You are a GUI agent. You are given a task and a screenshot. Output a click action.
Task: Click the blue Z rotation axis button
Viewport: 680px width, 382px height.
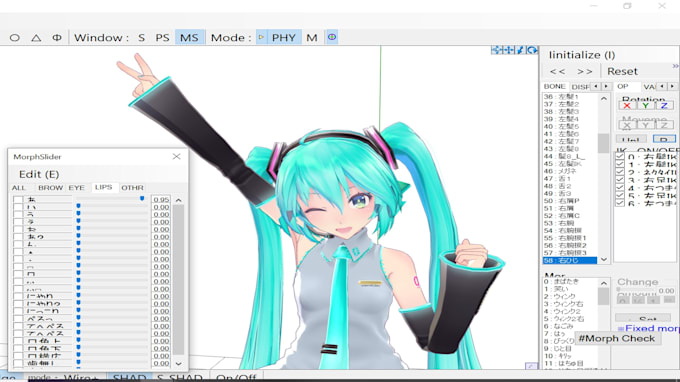664,105
